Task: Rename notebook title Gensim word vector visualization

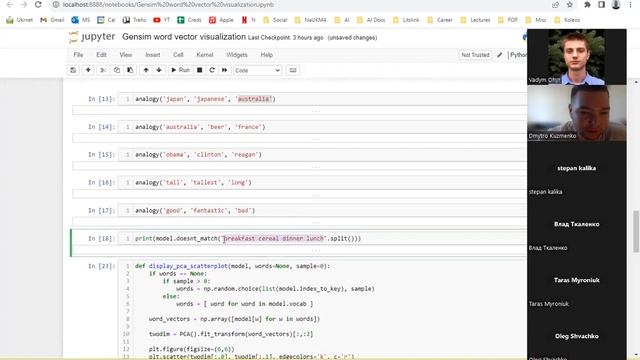Action: pyautogui.click(x=184, y=37)
